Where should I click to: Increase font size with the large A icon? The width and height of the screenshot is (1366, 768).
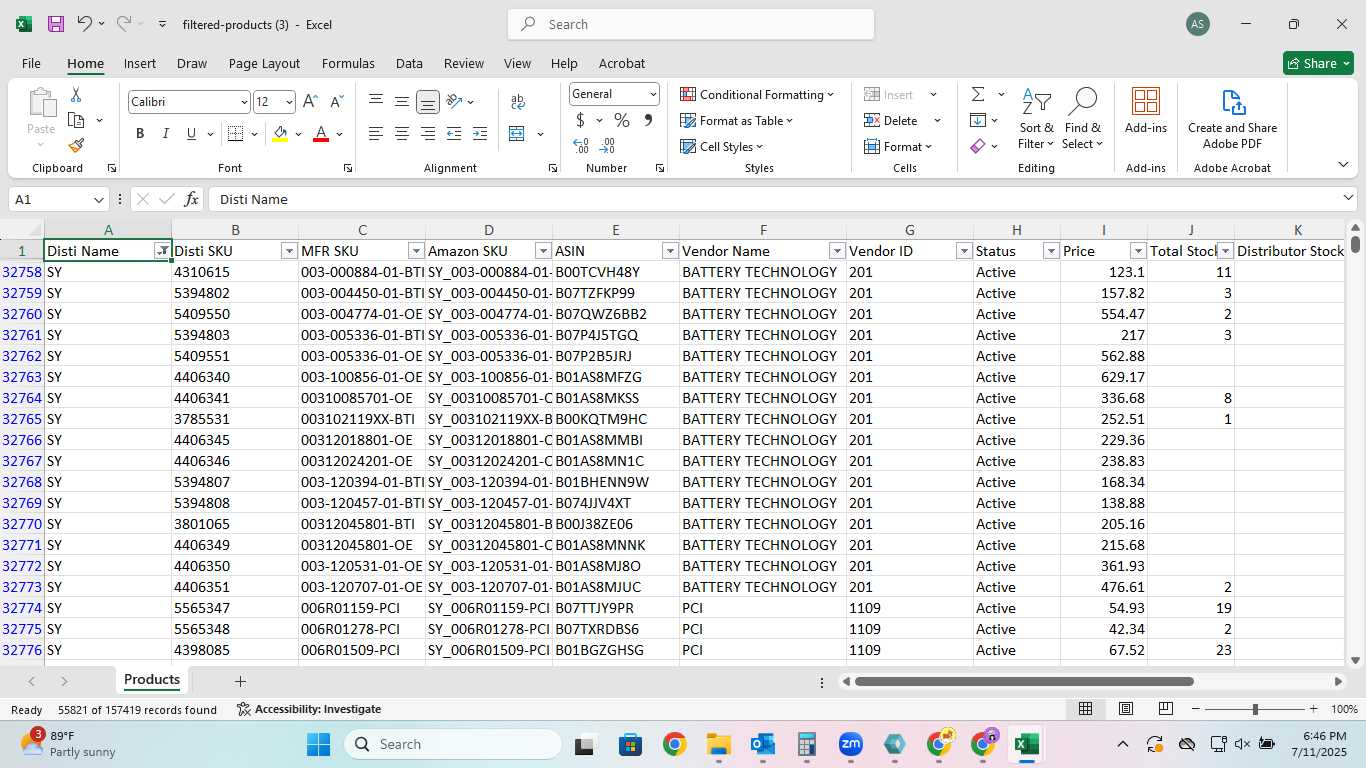point(310,102)
